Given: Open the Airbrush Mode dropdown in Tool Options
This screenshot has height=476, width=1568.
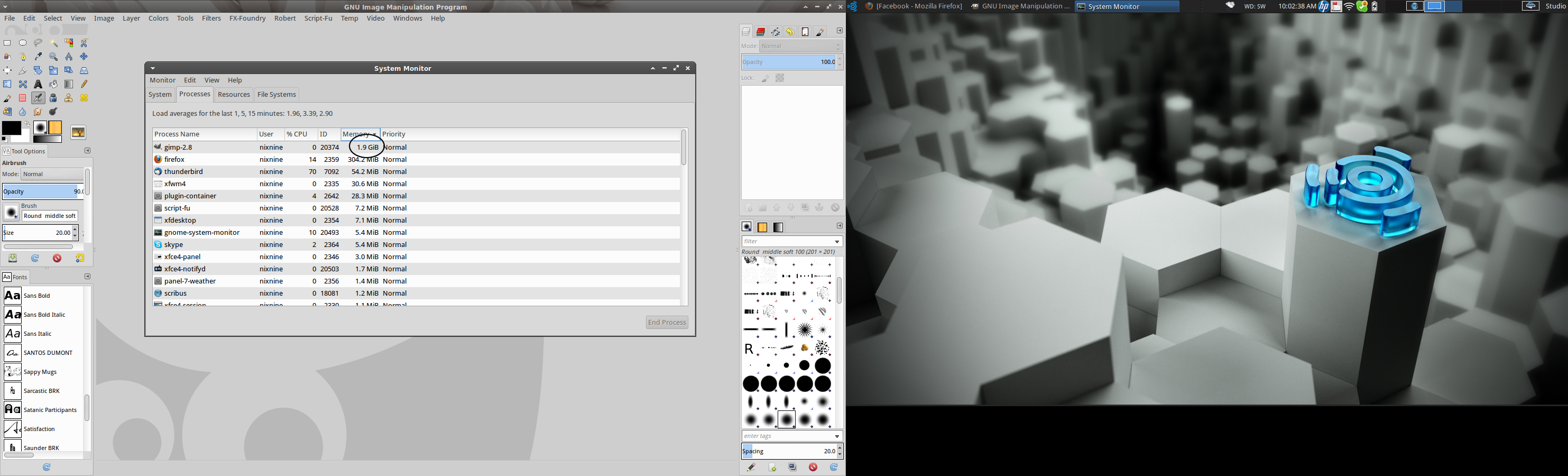Looking at the screenshot, I should [x=52, y=174].
